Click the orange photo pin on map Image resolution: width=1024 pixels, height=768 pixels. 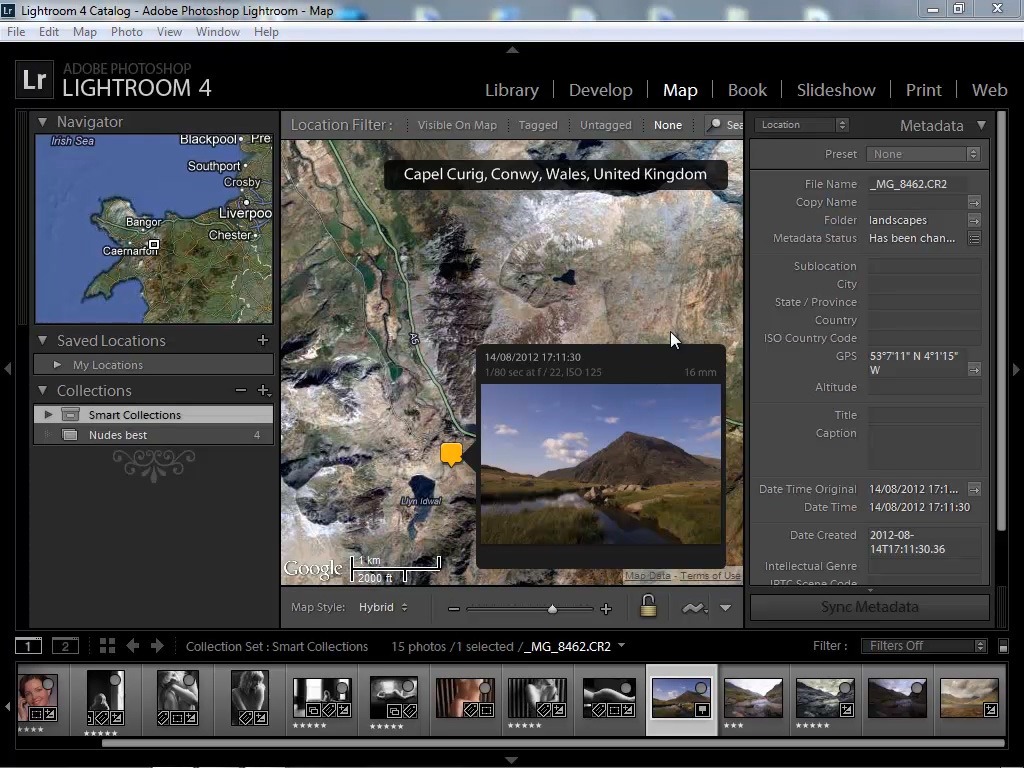451,454
